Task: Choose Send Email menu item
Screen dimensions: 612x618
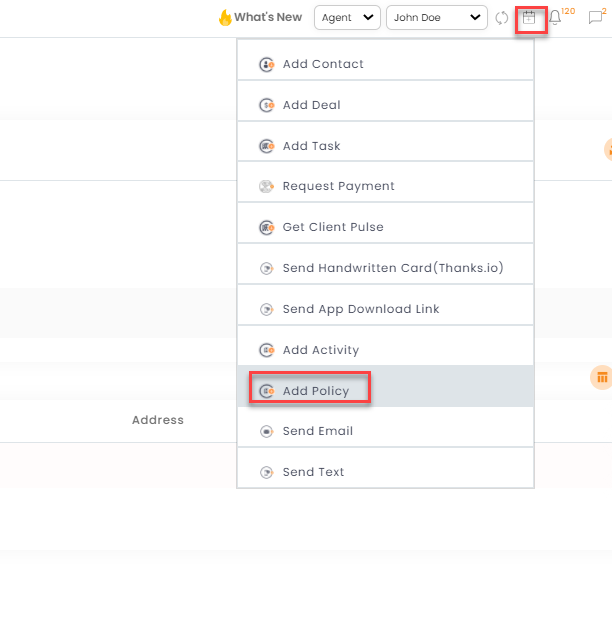Action: tap(385, 431)
